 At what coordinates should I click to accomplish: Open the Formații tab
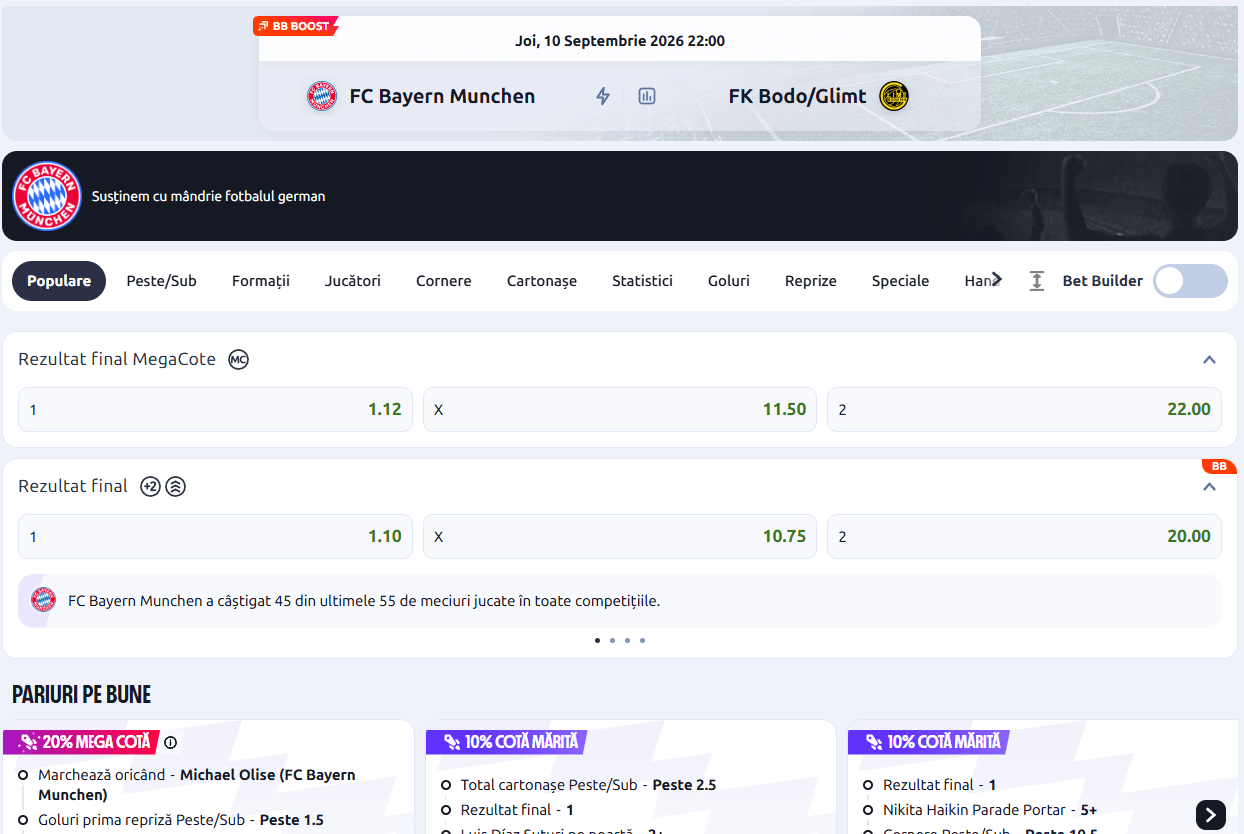[261, 281]
